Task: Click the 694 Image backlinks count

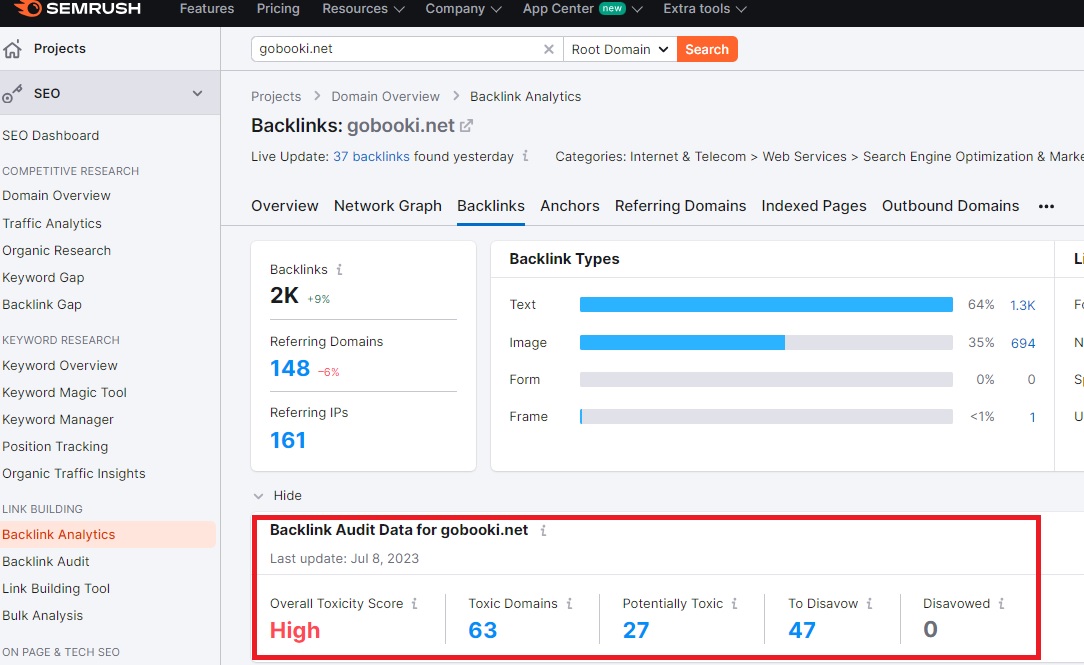Action: click(1023, 344)
